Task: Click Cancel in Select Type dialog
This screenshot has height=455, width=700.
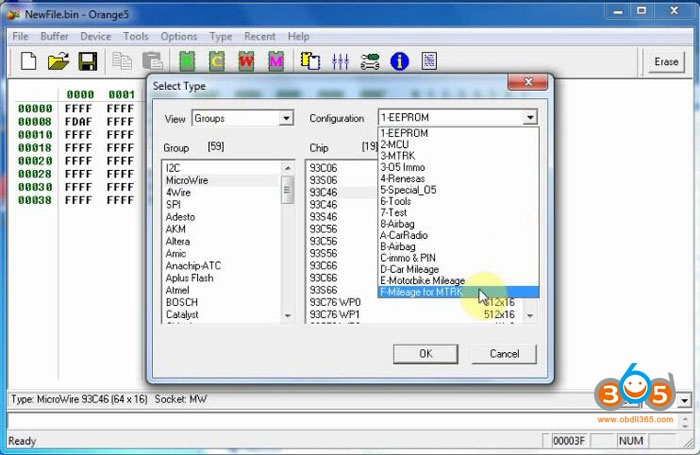Action: [x=504, y=354]
